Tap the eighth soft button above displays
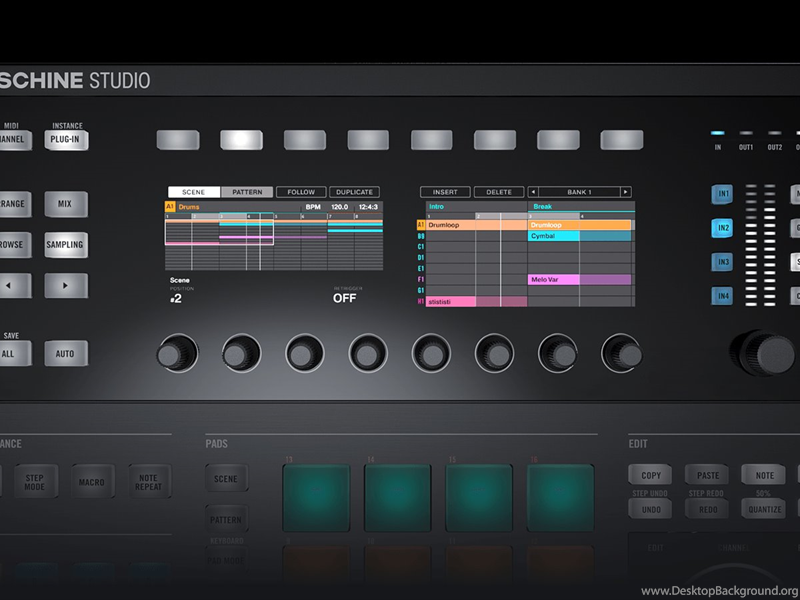800x600 pixels. coord(622,140)
